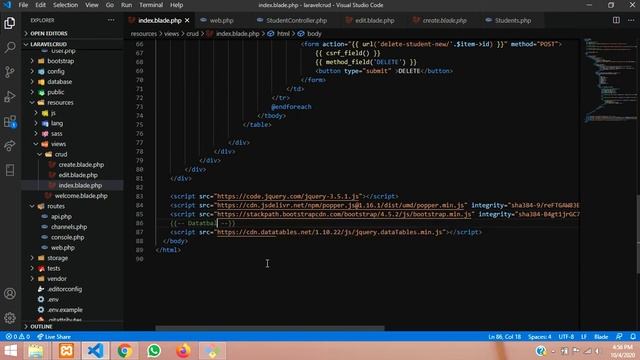Open the Source Control view
Image resolution: width=640 pixels, height=360 pixels.
pos(10,72)
